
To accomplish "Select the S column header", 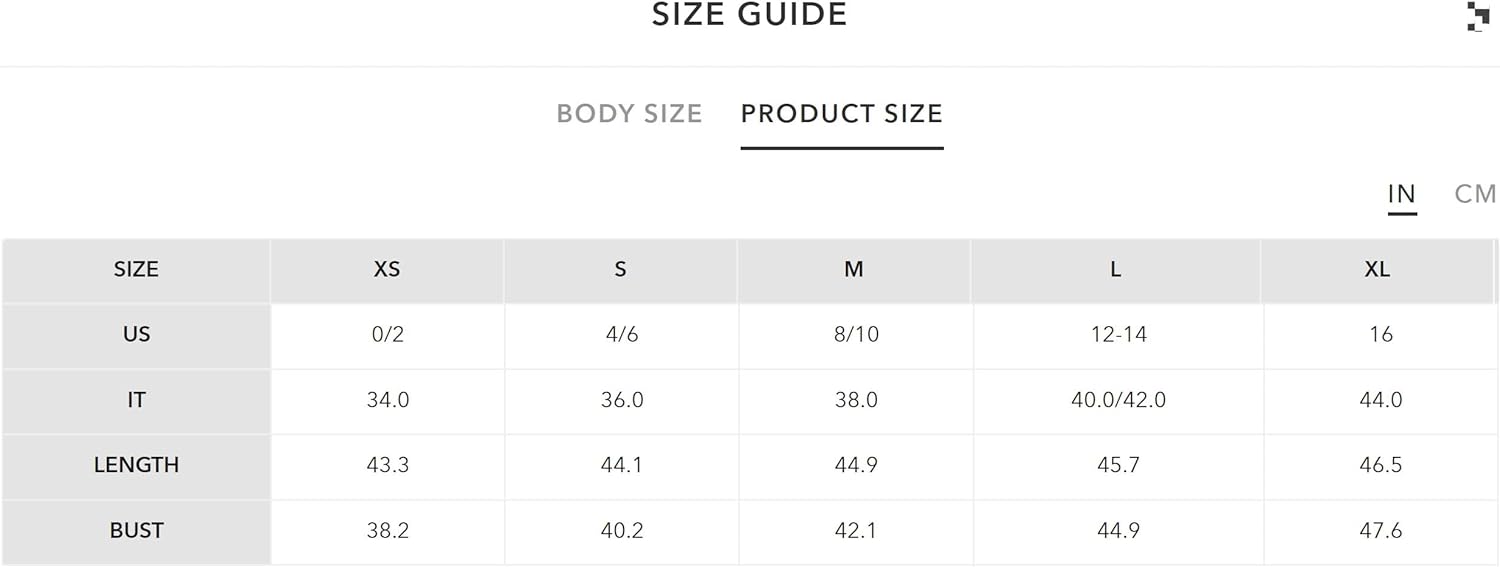I will point(621,270).
